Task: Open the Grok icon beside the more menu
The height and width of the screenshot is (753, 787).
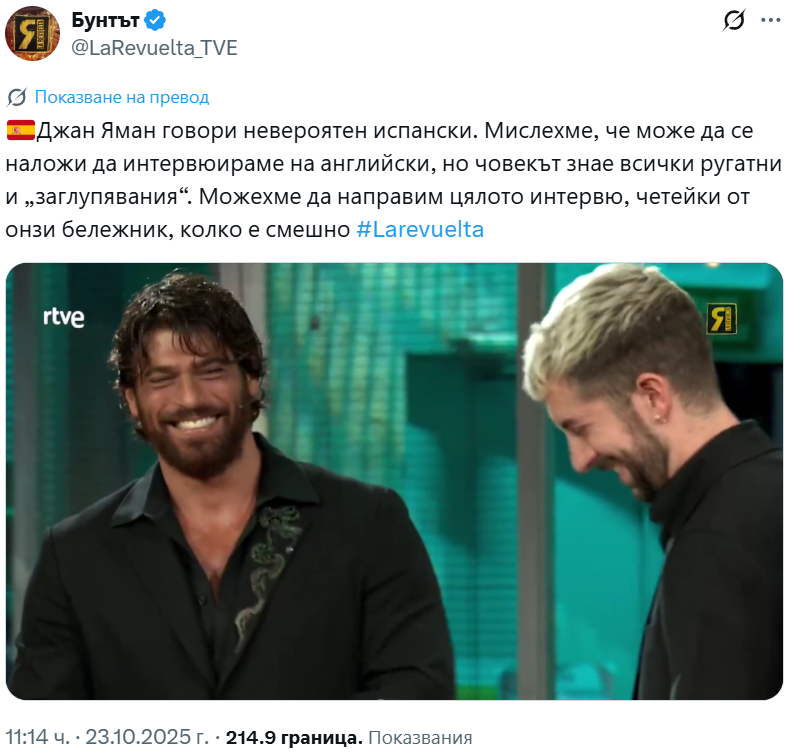Action: pos(733,21)
